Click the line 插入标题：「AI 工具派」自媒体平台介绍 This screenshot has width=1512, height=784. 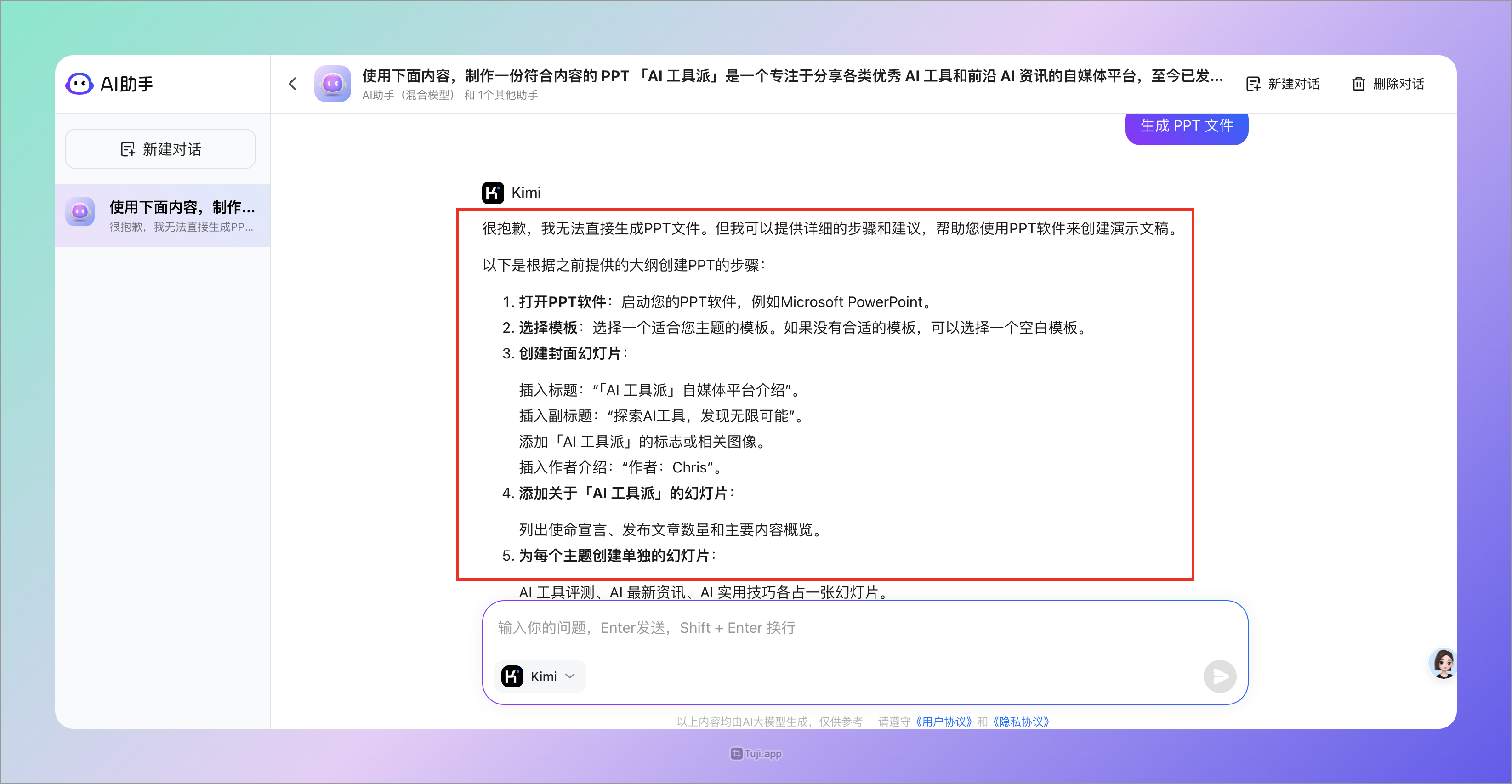pyautogui.click(x=660, y=390)
